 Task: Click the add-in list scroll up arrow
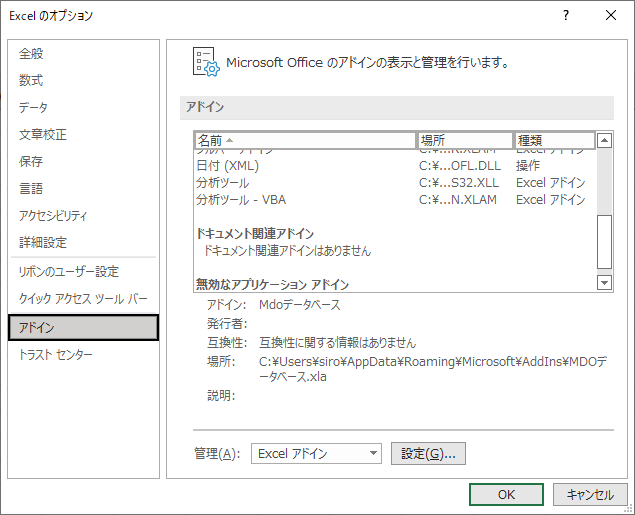(x=604, y=140)
